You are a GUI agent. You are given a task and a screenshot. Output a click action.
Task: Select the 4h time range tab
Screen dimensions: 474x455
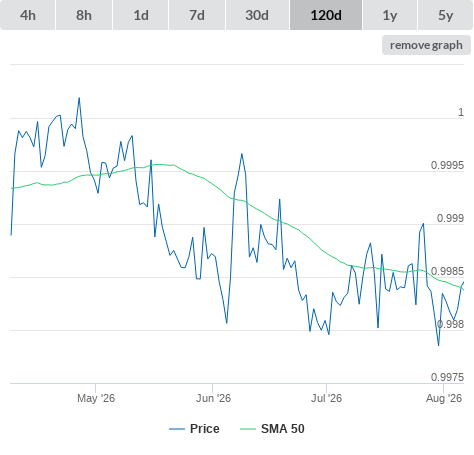pos(27,15)
